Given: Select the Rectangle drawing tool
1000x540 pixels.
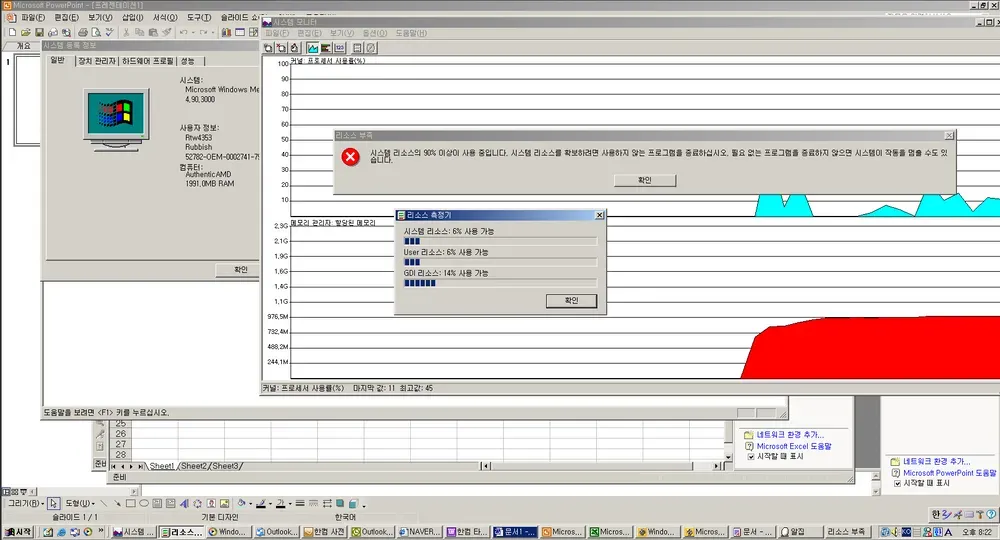Looking at the screenshot, I should click(131, 504).
